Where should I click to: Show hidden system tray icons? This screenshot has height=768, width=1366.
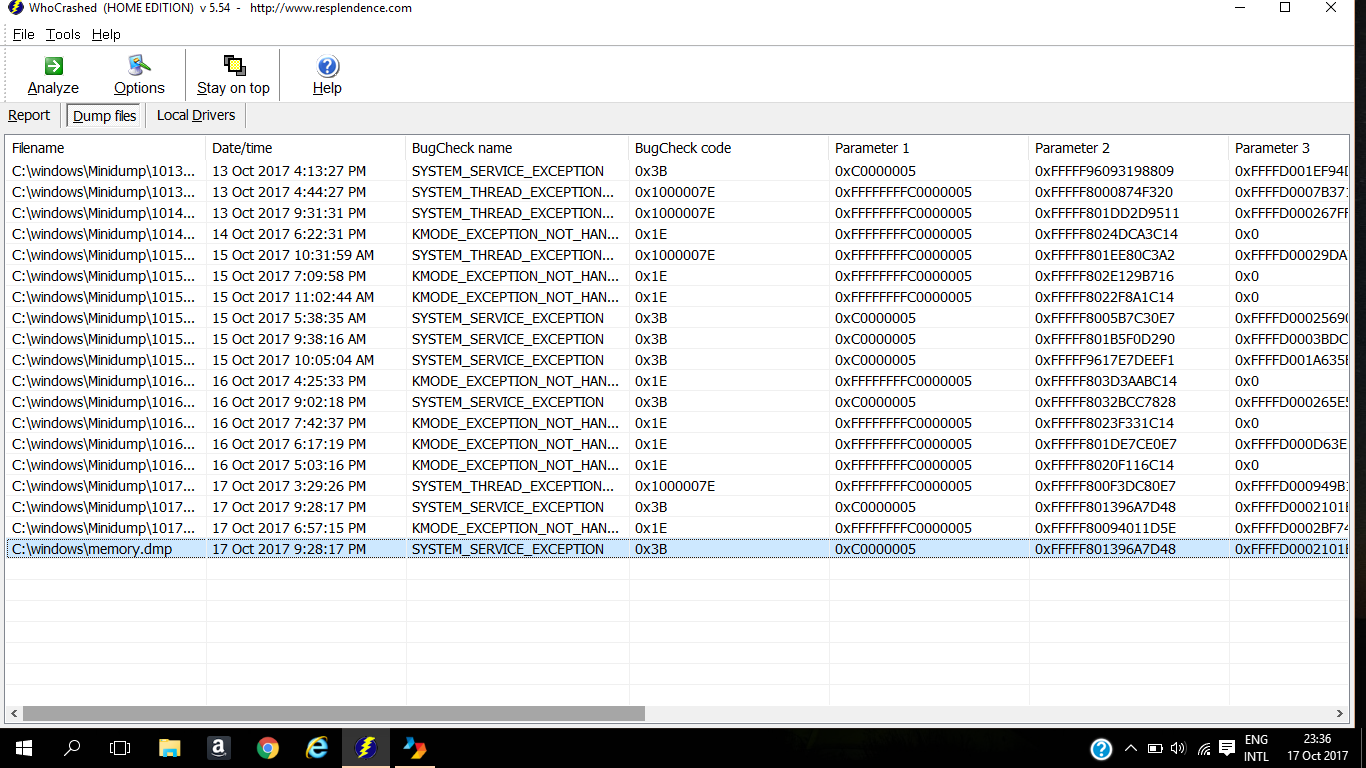(x=1131, y=748)
